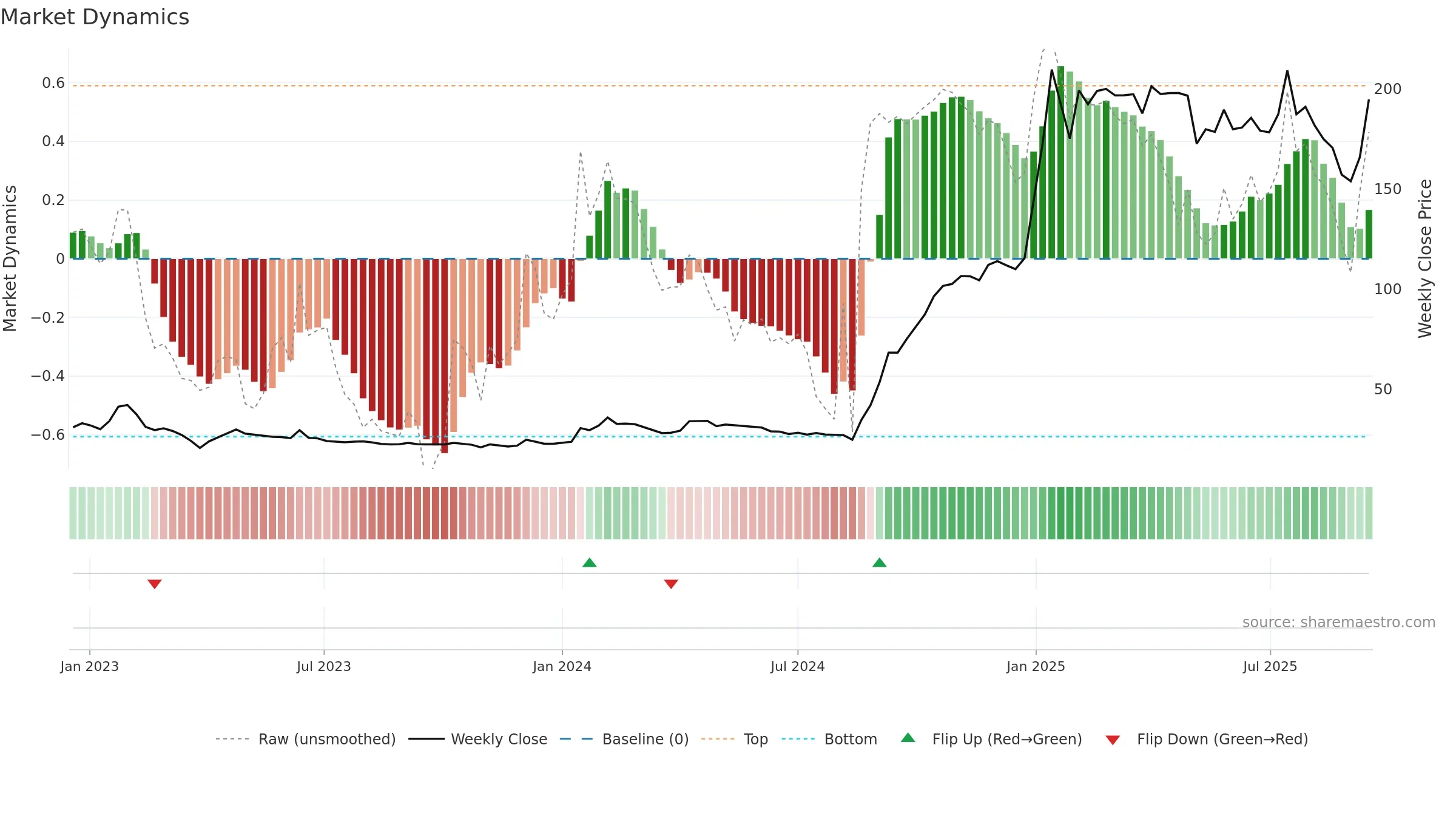Screen dimensions: 1456x819
Task: Click the Jan 2023 axis label
Action: [90, 666]
